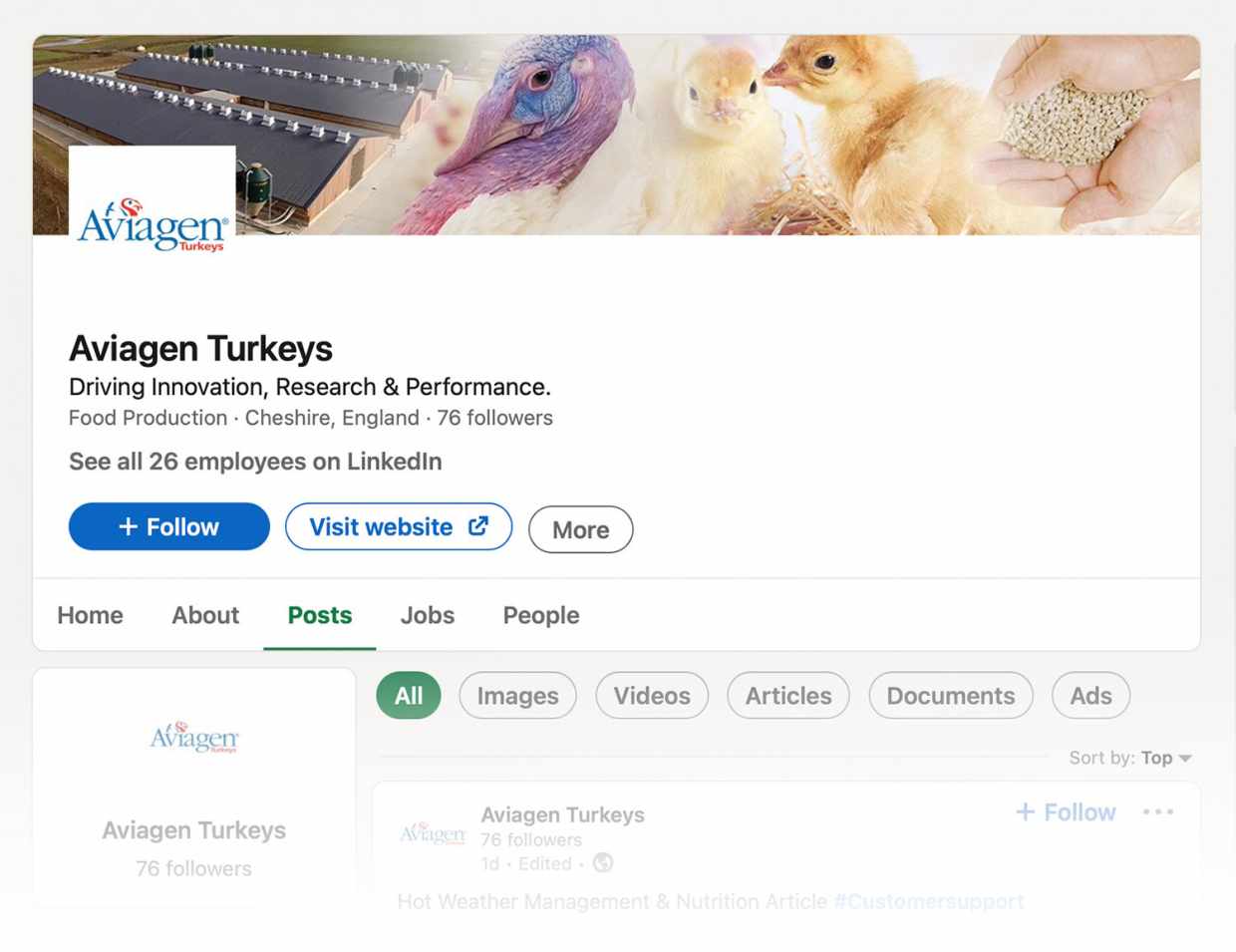Switch to the Jobs tab
1236x952 pixels.
428,615
